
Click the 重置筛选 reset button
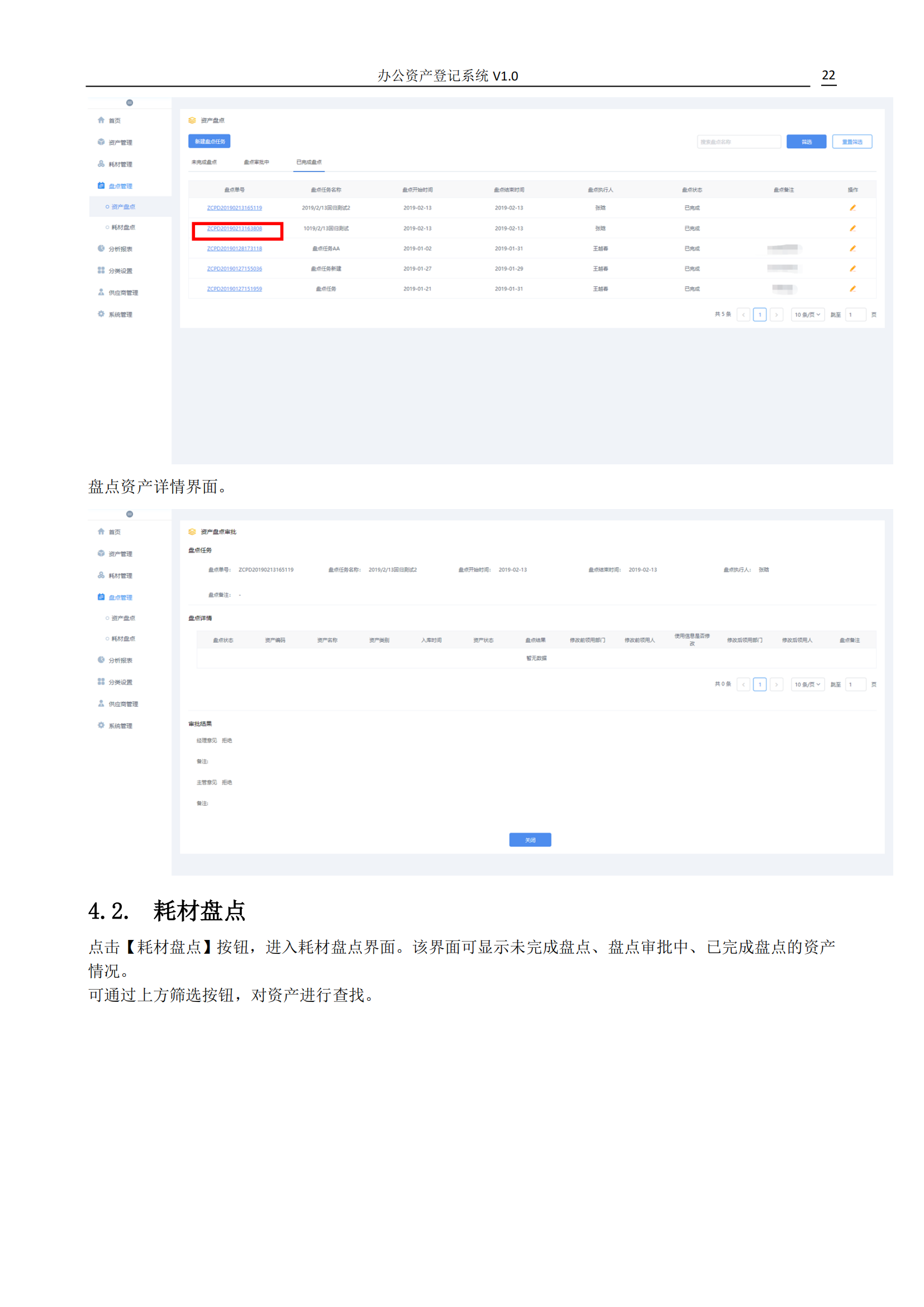(x=851, y=142)
